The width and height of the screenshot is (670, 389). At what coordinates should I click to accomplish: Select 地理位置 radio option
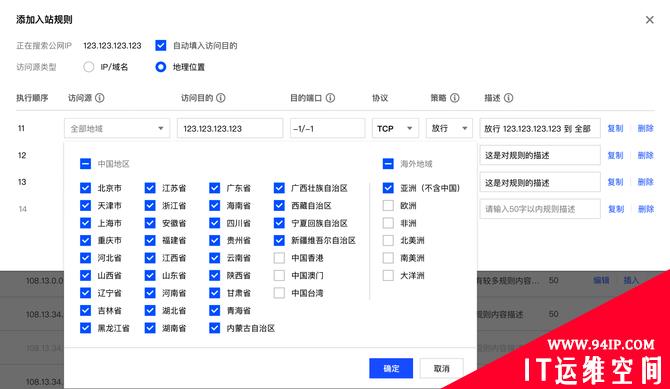[161, 67]
